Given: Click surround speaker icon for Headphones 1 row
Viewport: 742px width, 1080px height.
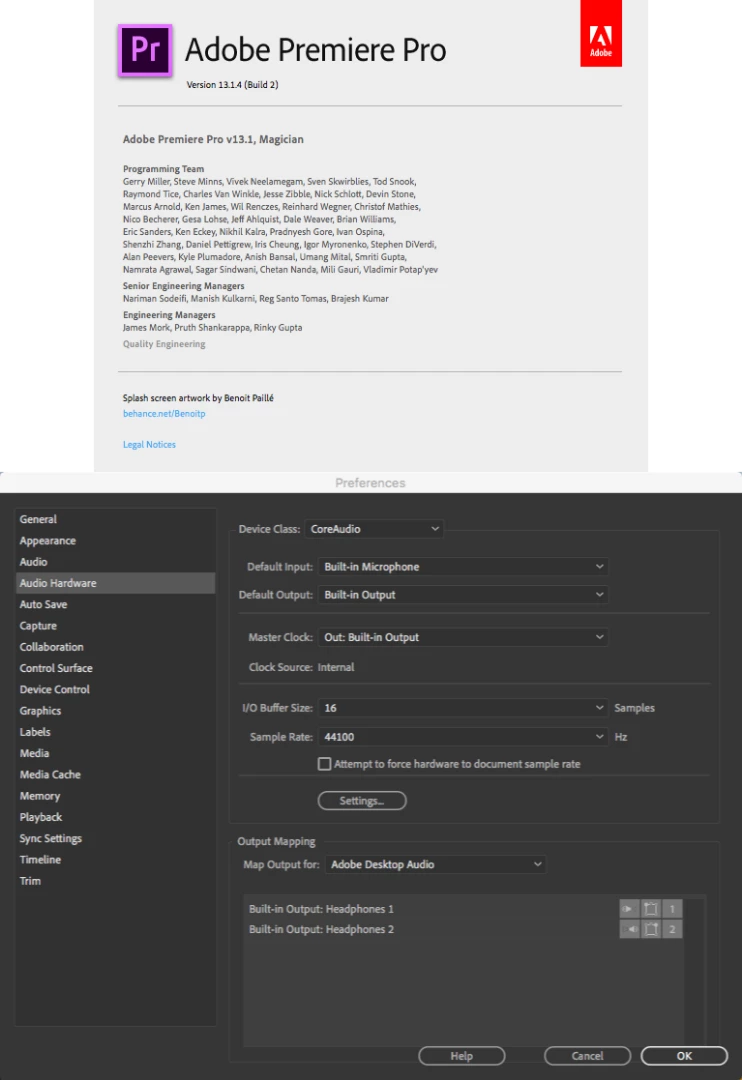Looking at the screenshot, I should (650, 908).
